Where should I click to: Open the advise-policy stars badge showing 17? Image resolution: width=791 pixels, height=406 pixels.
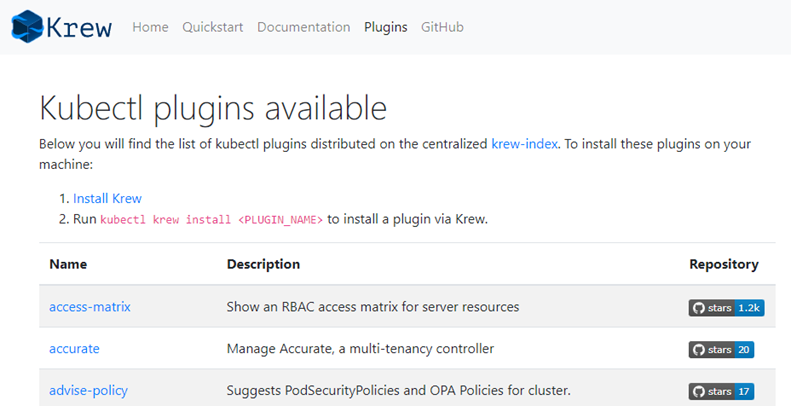721,391
